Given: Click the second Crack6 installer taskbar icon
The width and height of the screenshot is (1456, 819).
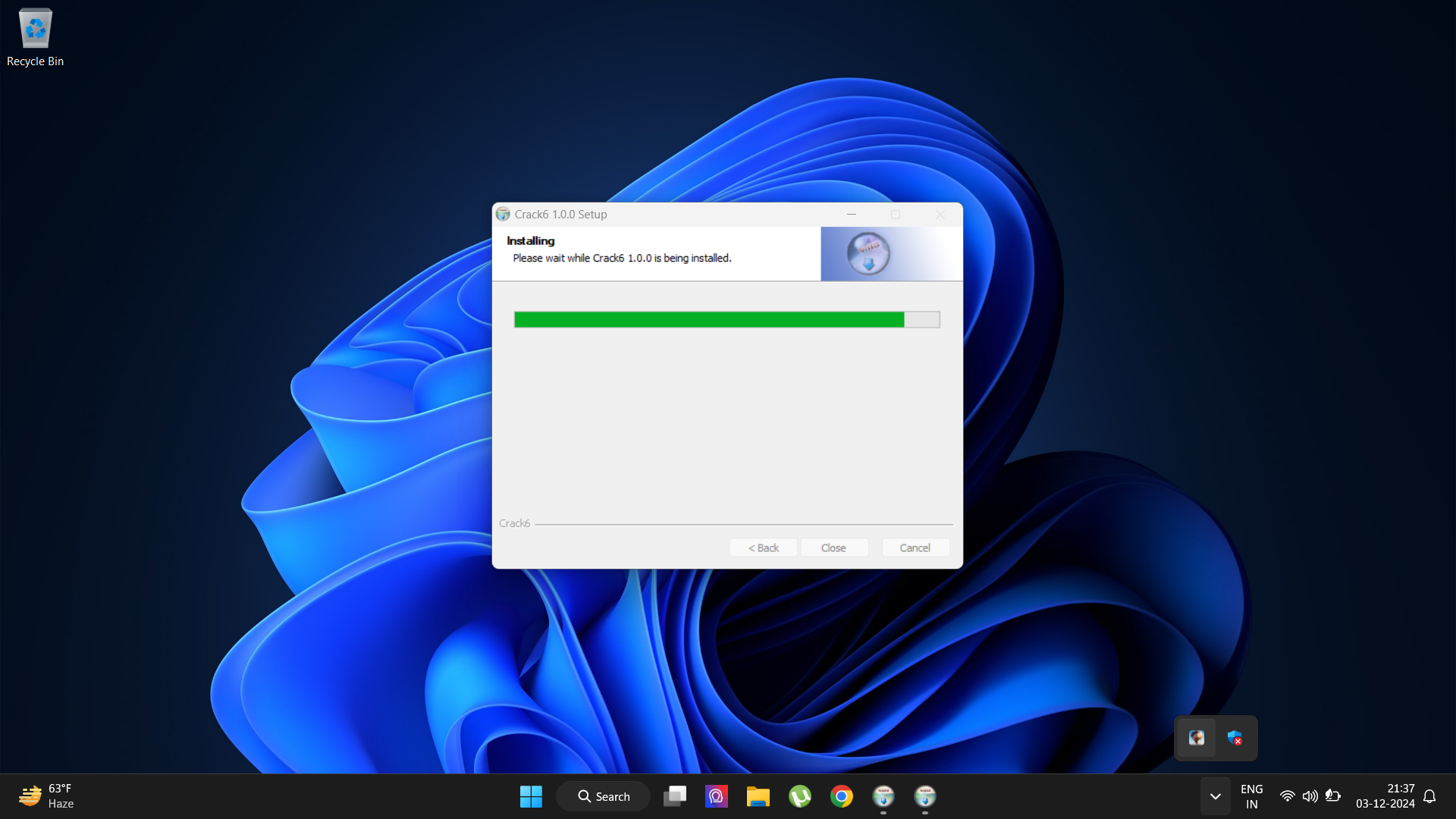Looking at the screenshot, I should click(x=924, y=796).
